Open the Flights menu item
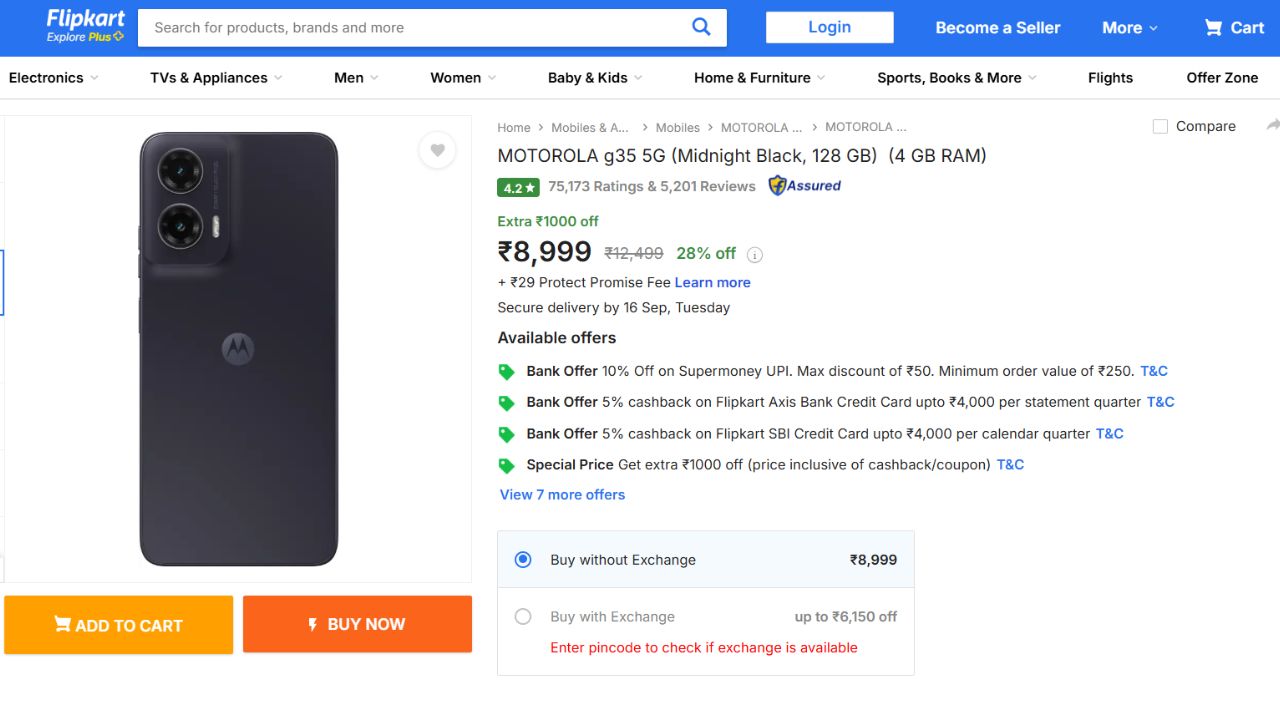This screenshot has height=720, width=1280. point(1110,78)
